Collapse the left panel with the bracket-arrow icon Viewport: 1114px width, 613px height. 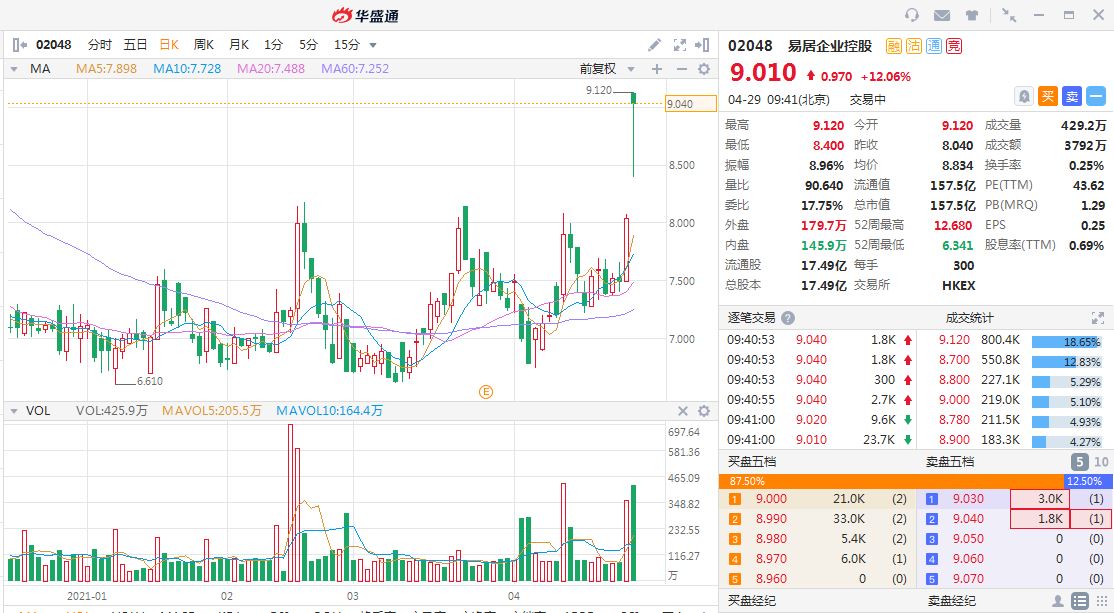19,45
